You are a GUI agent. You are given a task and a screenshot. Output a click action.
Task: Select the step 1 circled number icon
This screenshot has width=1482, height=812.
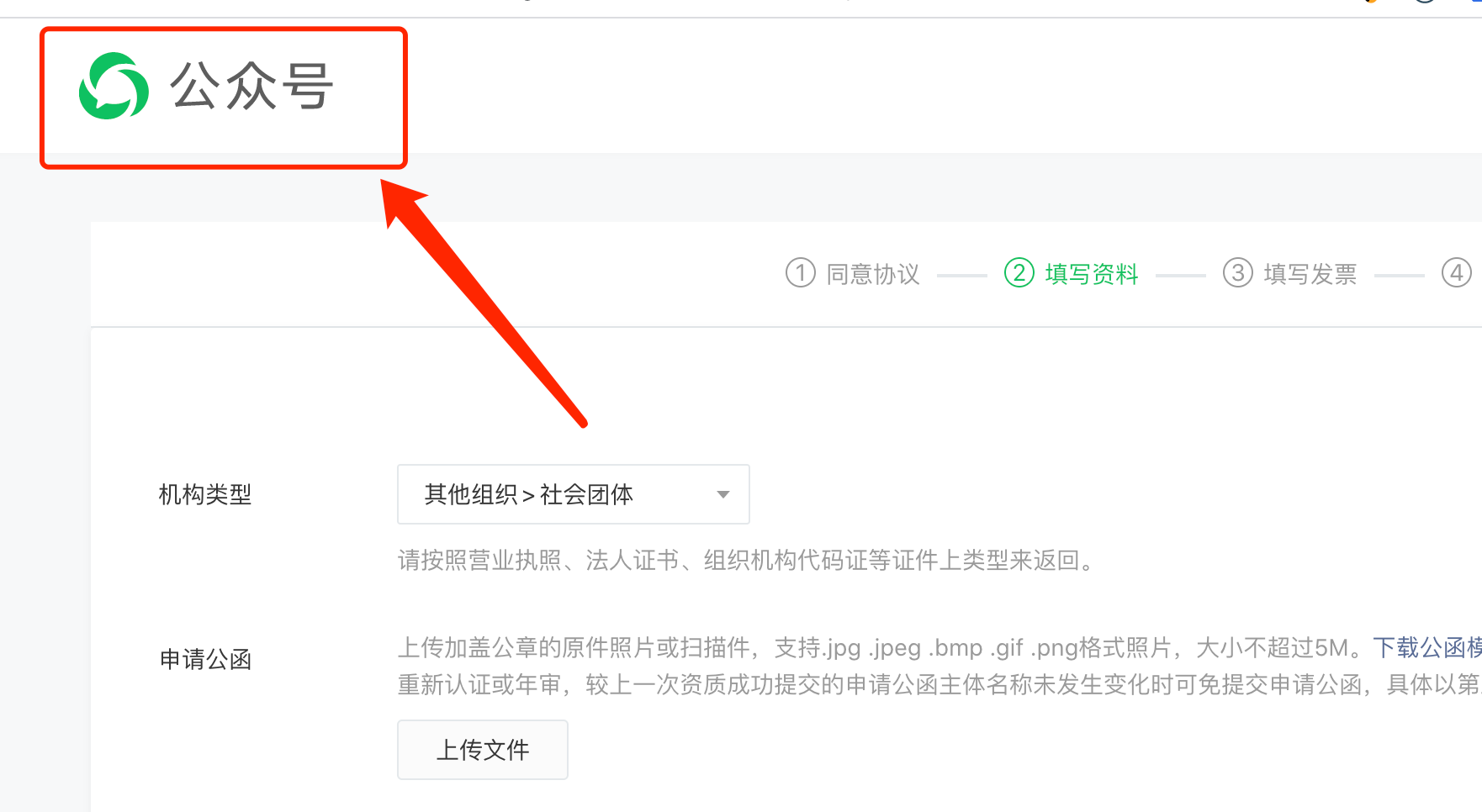801,273
